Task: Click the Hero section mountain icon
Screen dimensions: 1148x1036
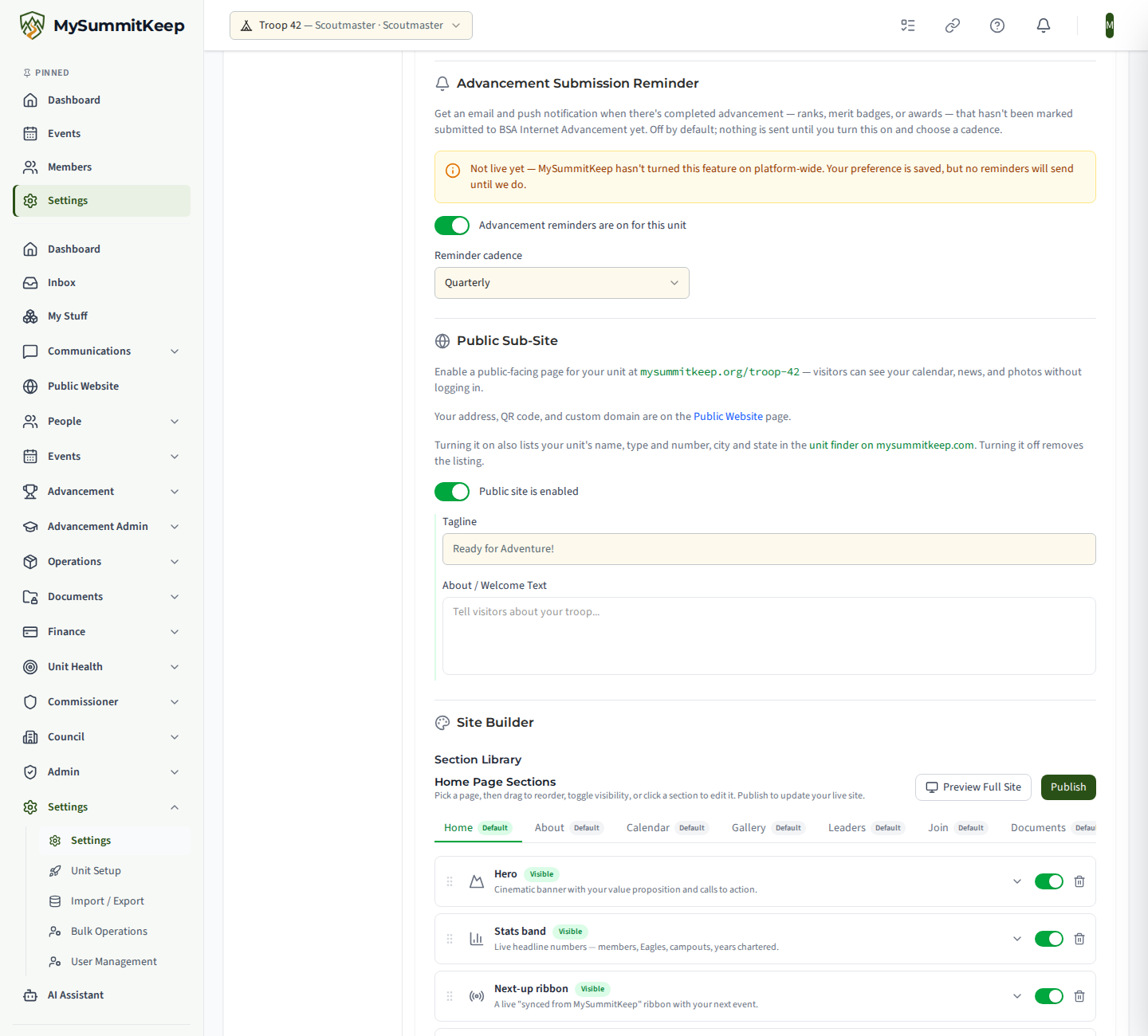Action: (x=477, y=881)
